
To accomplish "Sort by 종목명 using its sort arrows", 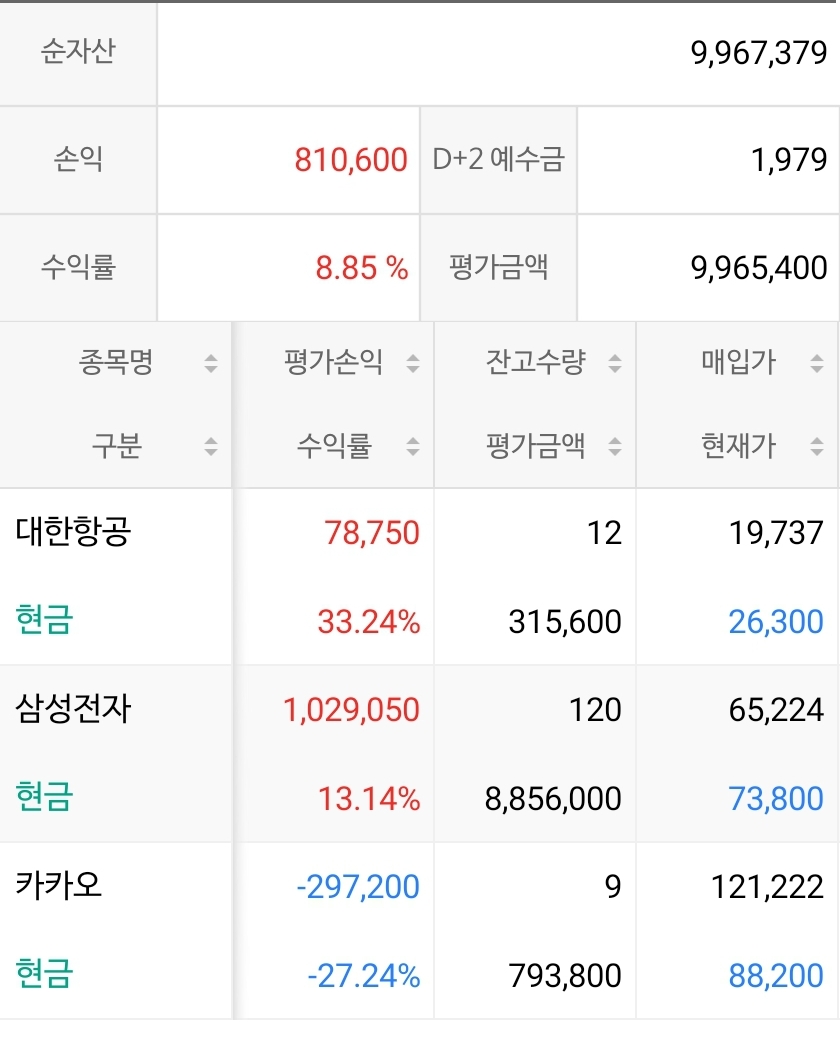I will 210,363.
